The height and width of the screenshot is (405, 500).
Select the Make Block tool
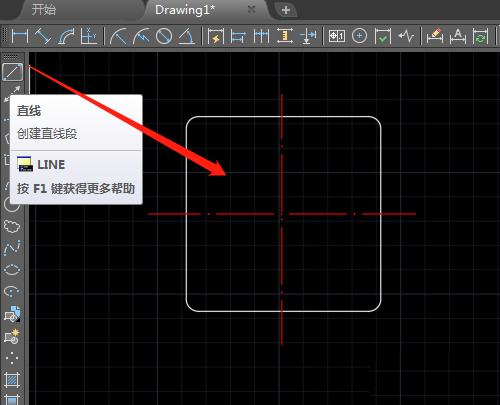[12, 336]
